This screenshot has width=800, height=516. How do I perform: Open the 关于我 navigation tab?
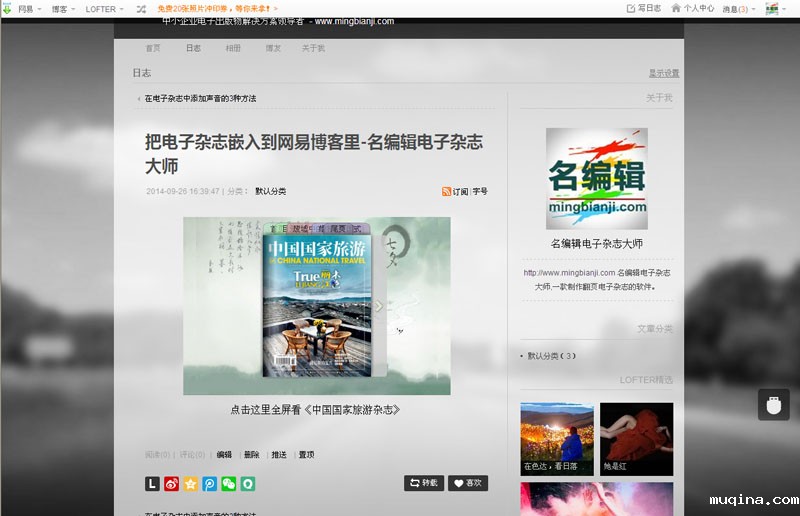pos(313,48)
